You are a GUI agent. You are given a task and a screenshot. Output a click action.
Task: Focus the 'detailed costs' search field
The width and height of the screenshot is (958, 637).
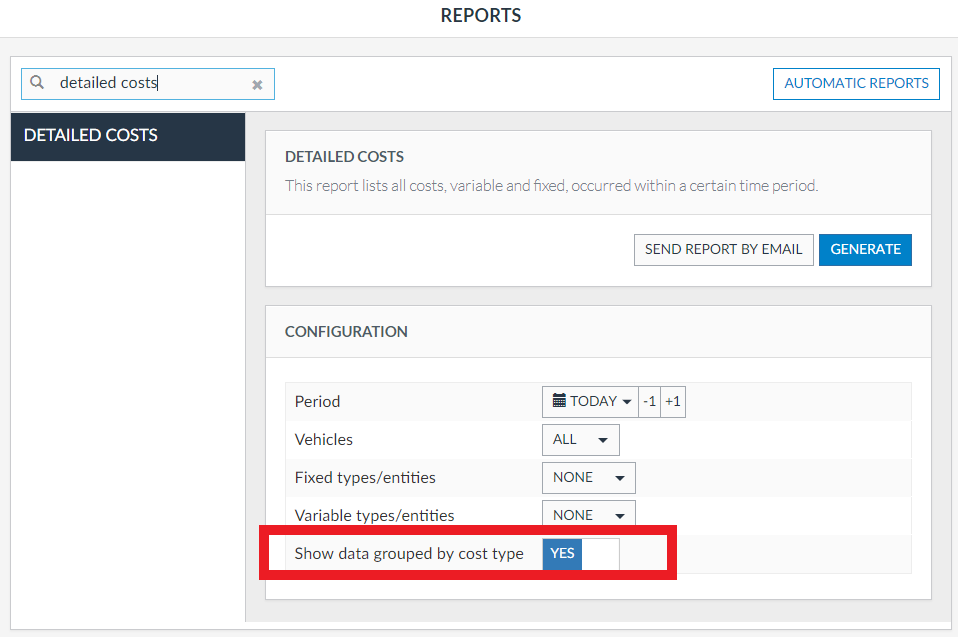[x=150, y=84]
